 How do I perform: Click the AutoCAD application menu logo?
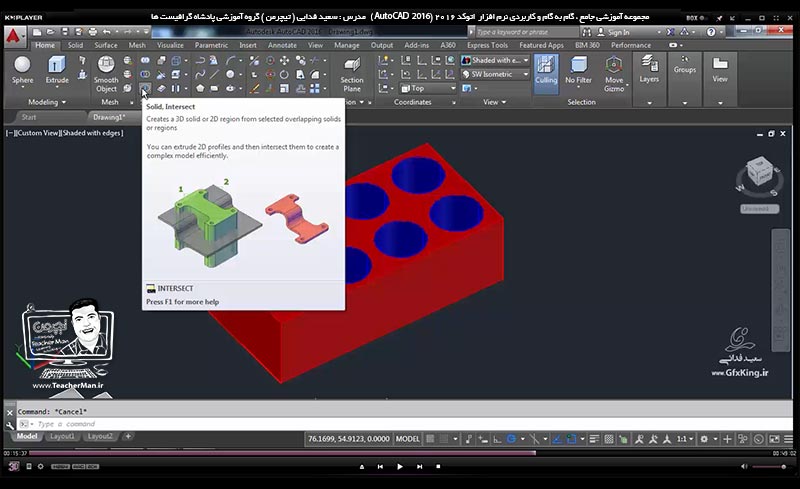14,36
